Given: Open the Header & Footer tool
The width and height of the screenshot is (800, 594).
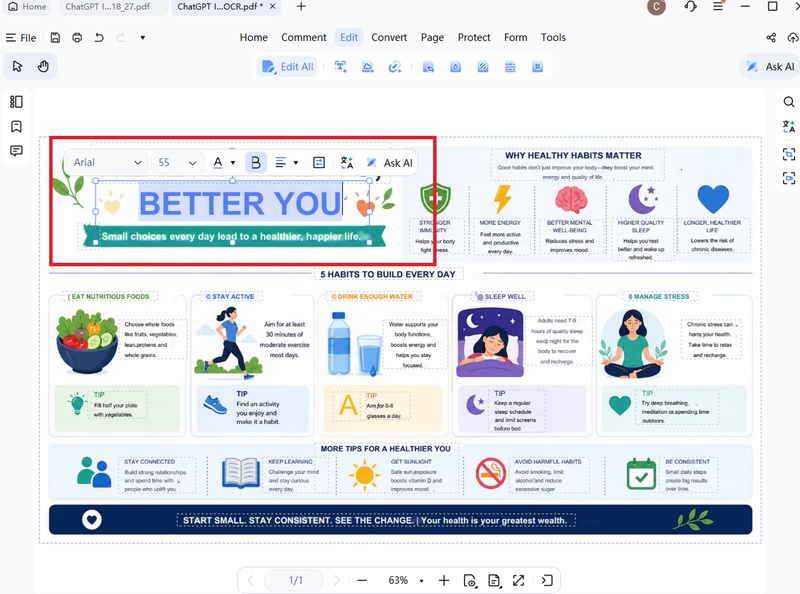Looking at the screenshot, I should click(510, 66).
